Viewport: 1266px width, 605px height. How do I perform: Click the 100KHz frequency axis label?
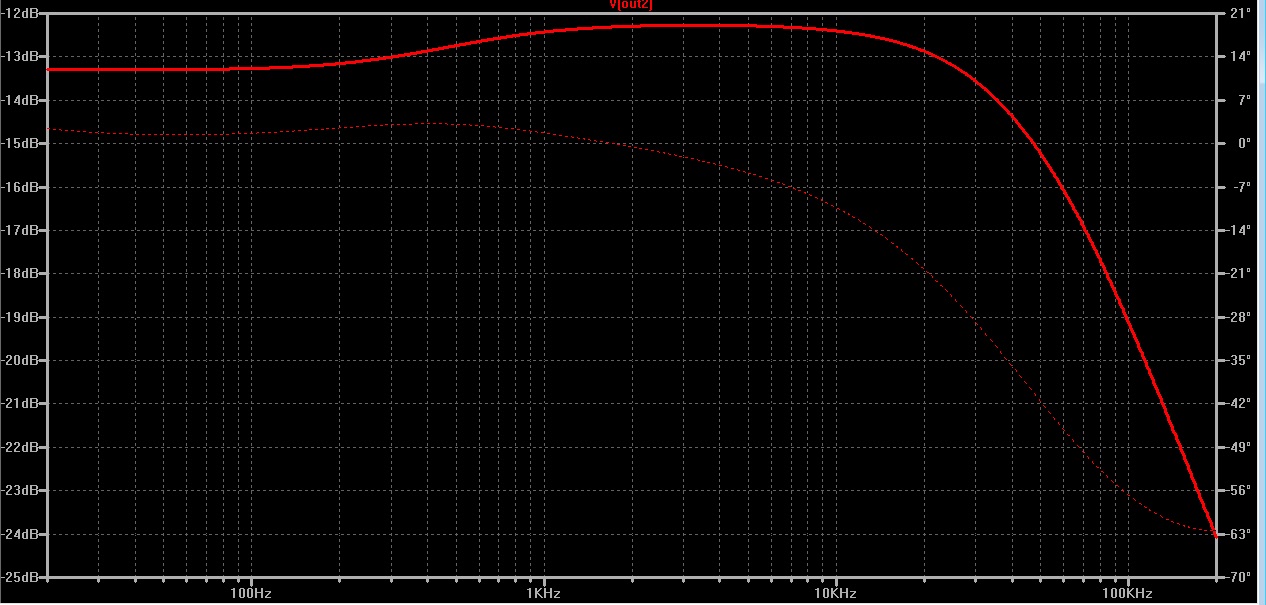point(1129,593)
